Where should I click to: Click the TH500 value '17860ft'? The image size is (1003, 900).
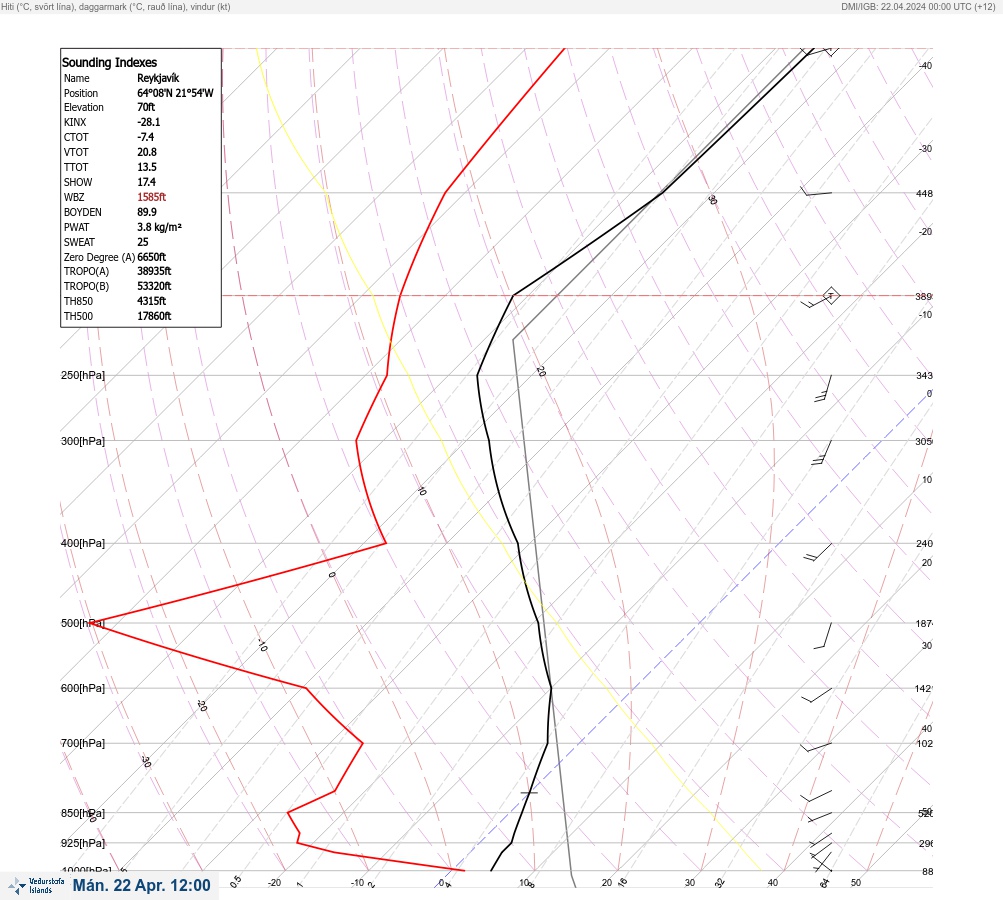click(x=154, y=316)
